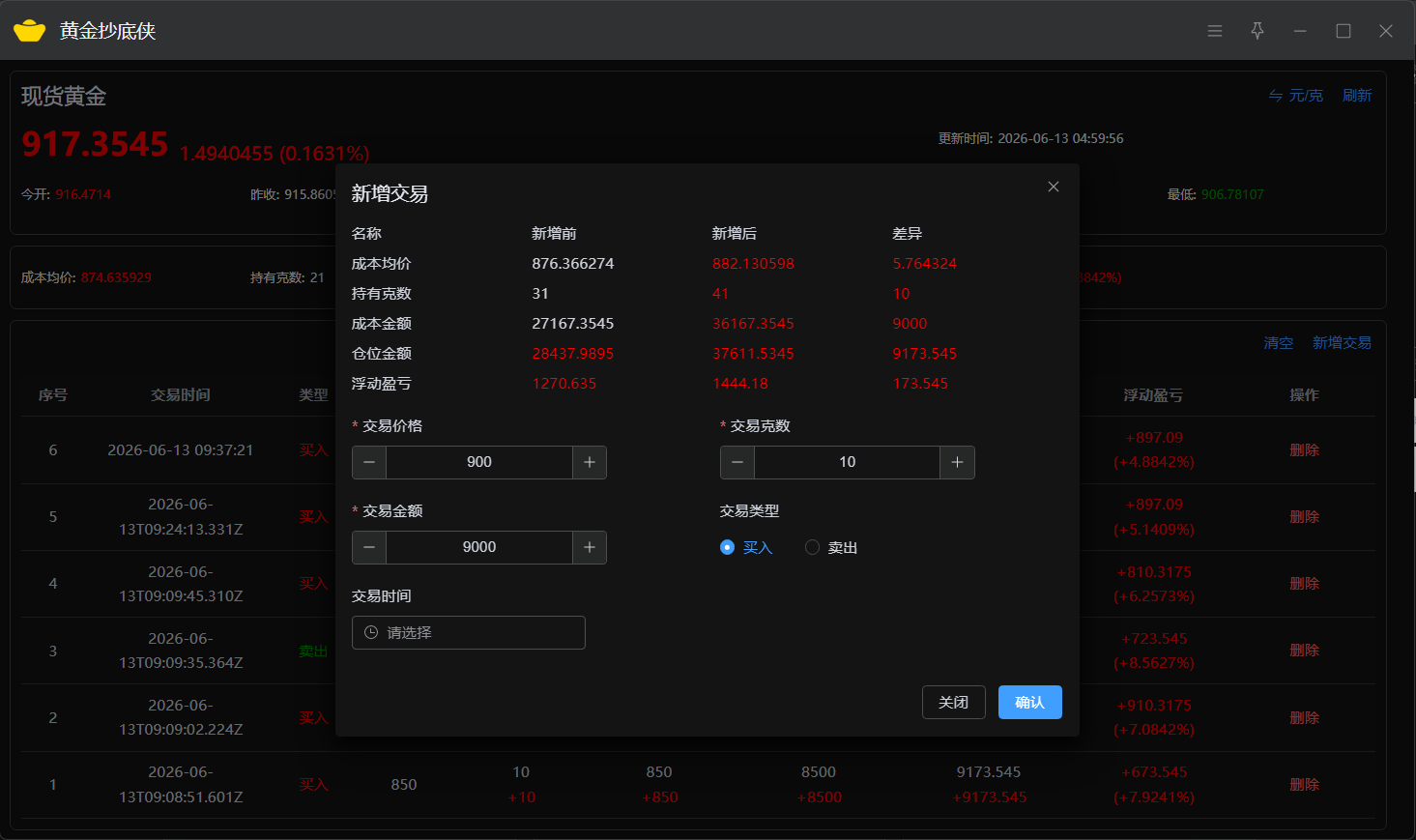Click the 2026-06-13 09:37:21 timestamp cell

[181, 449]
